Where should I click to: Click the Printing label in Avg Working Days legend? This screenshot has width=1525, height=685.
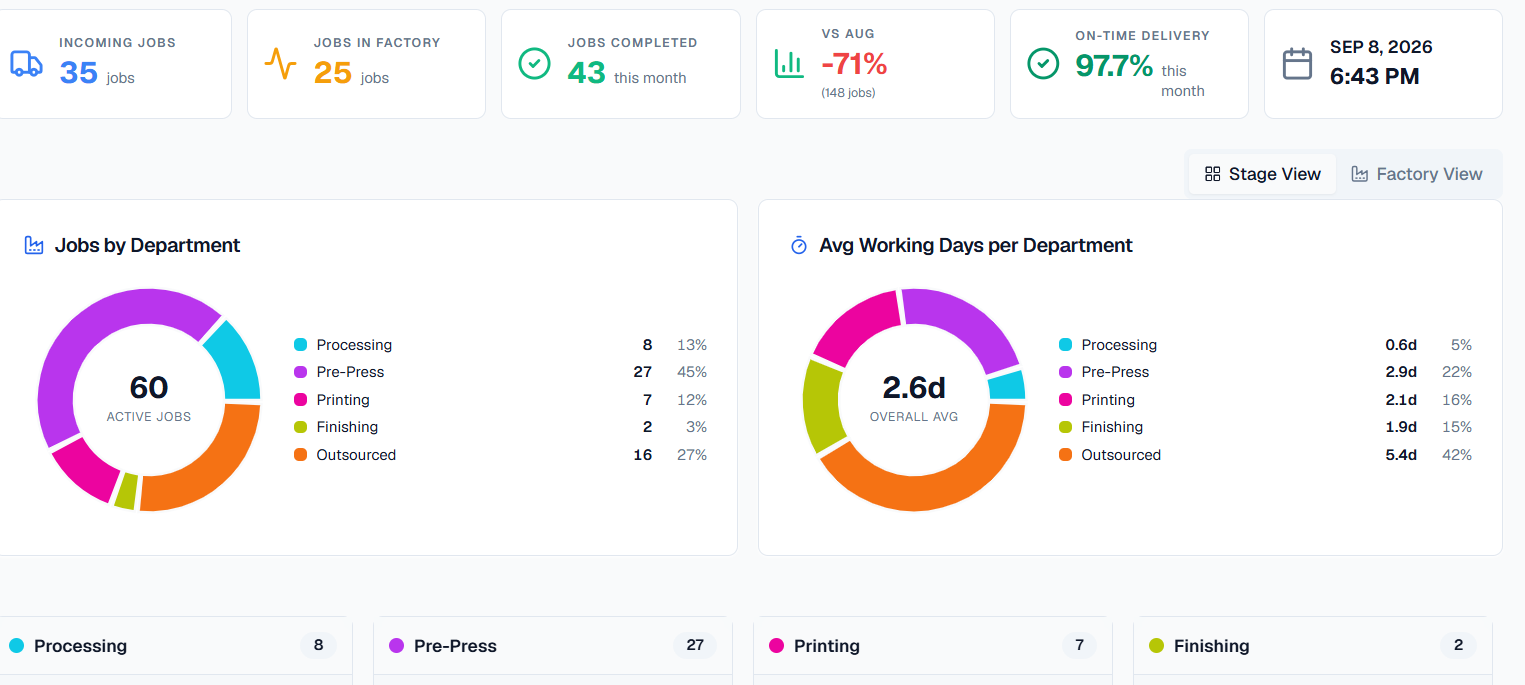[x=1108, y=400]
